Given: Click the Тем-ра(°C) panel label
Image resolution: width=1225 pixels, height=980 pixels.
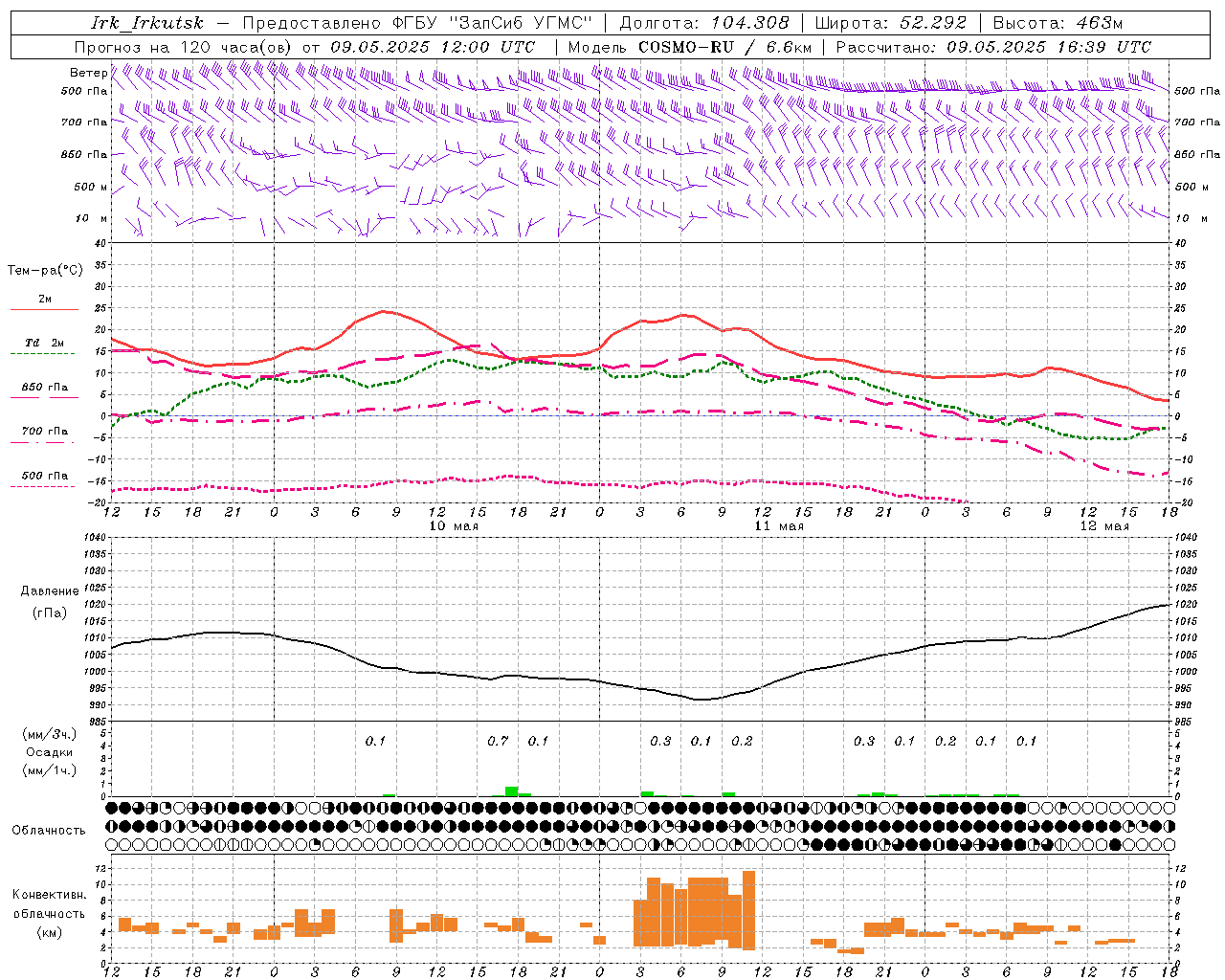Looking at the screenshot, I should click(45, 271).
